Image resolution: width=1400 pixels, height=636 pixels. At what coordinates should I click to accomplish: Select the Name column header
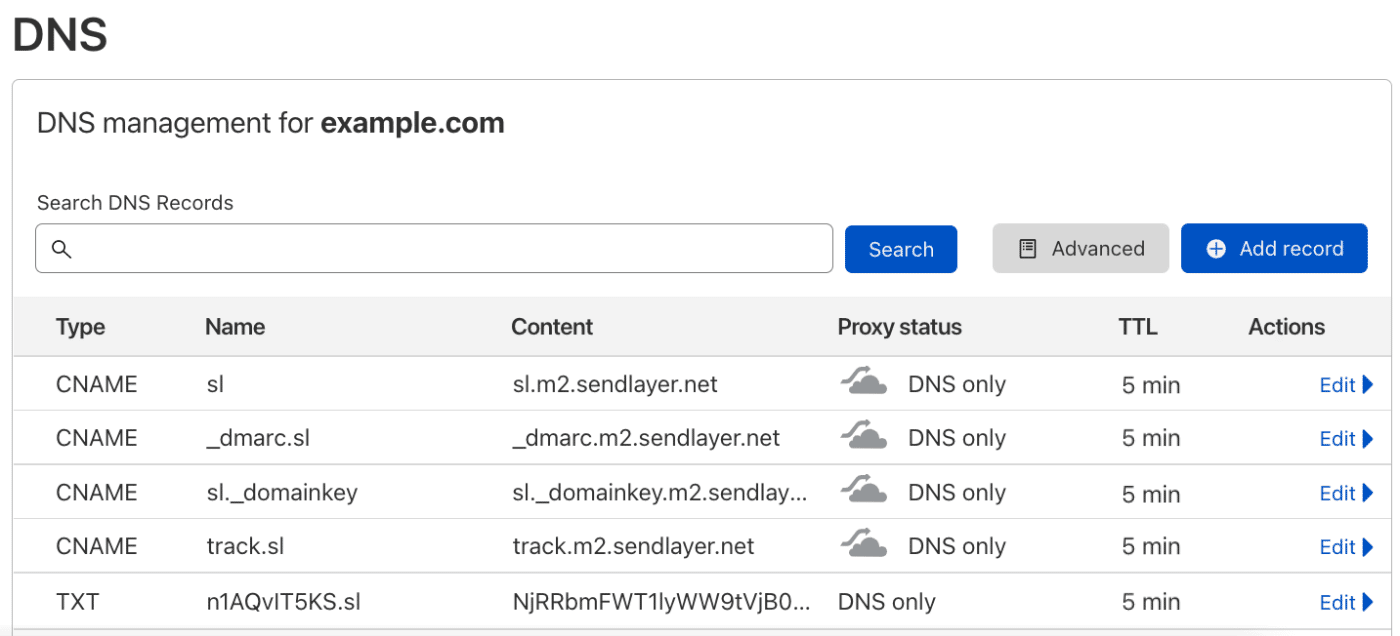(x=235, y=327)
